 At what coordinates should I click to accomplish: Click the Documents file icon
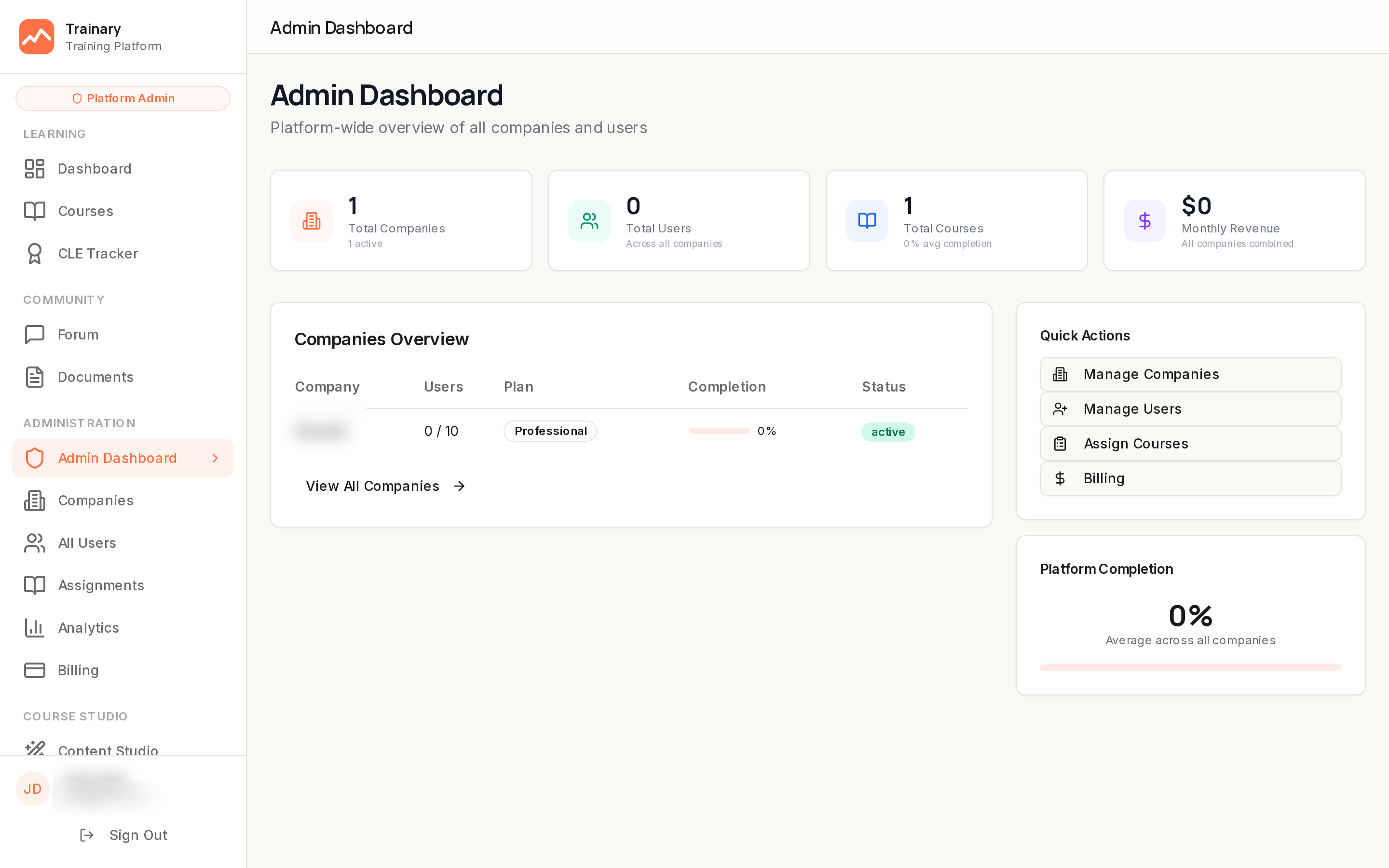coord(34,377)
